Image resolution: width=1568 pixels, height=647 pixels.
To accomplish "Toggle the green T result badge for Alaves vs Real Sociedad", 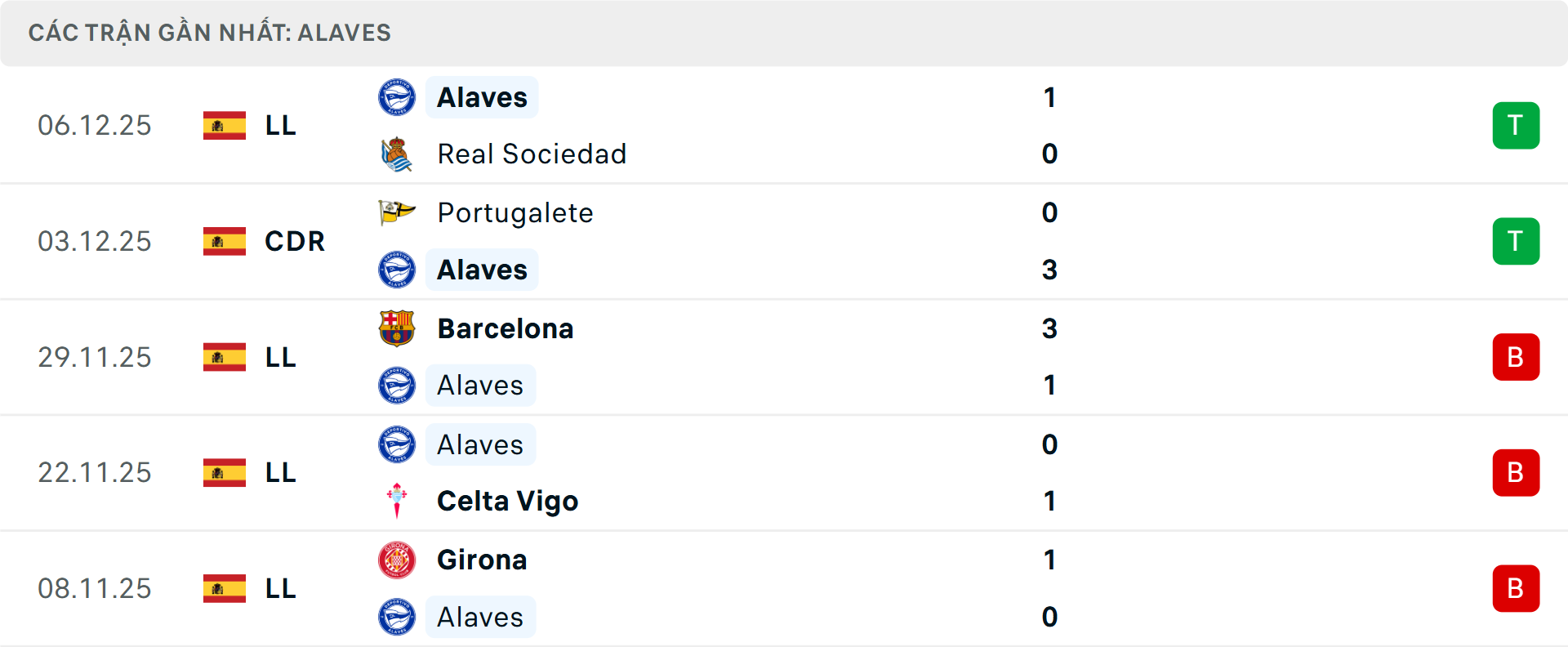I will [x=1516, y=125].
